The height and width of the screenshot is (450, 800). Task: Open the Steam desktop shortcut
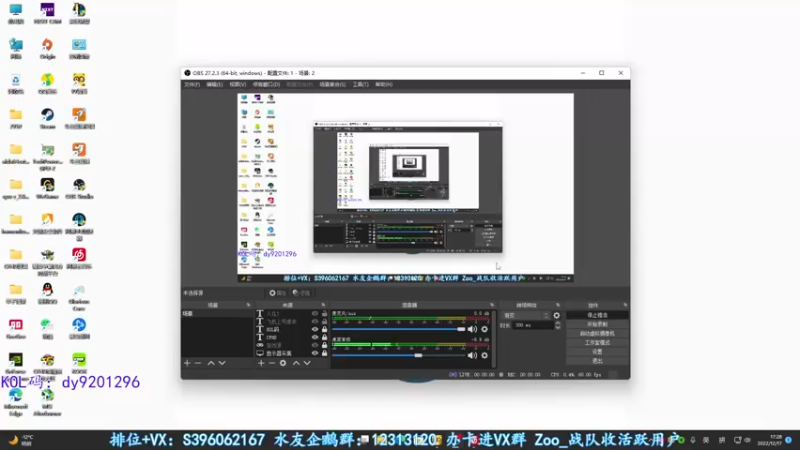click(x=47, y=119)
